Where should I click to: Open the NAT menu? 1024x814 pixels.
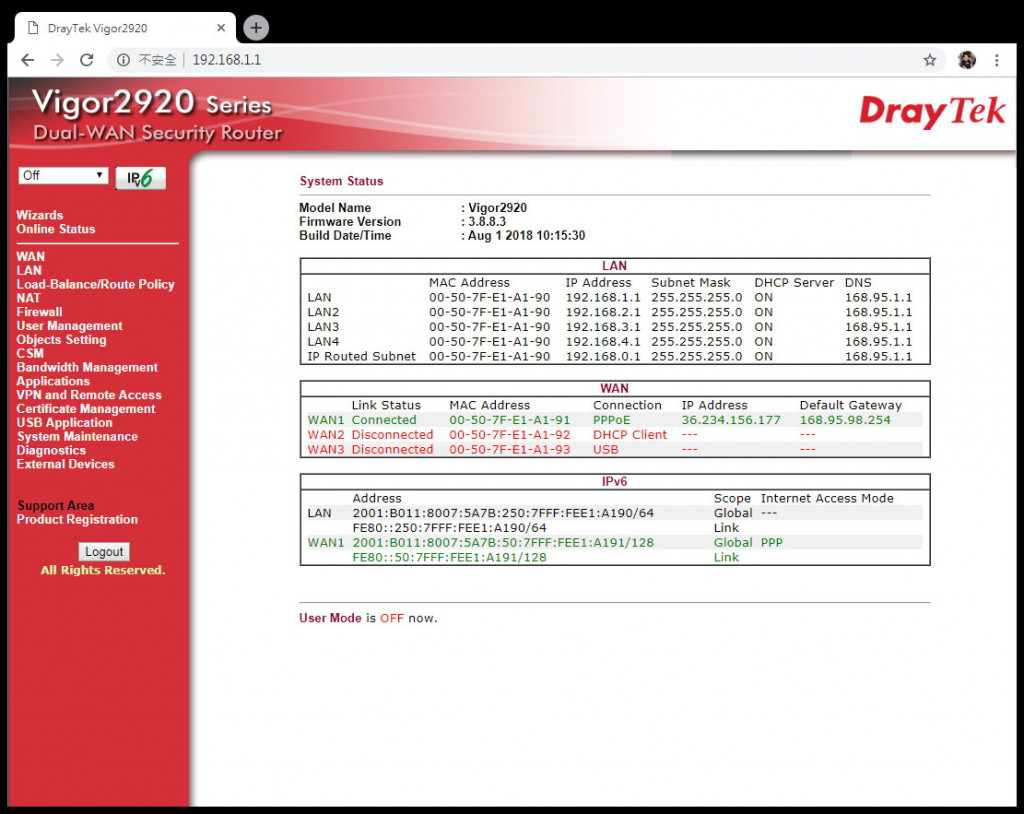pyautogui.click(x=28, y=298)
